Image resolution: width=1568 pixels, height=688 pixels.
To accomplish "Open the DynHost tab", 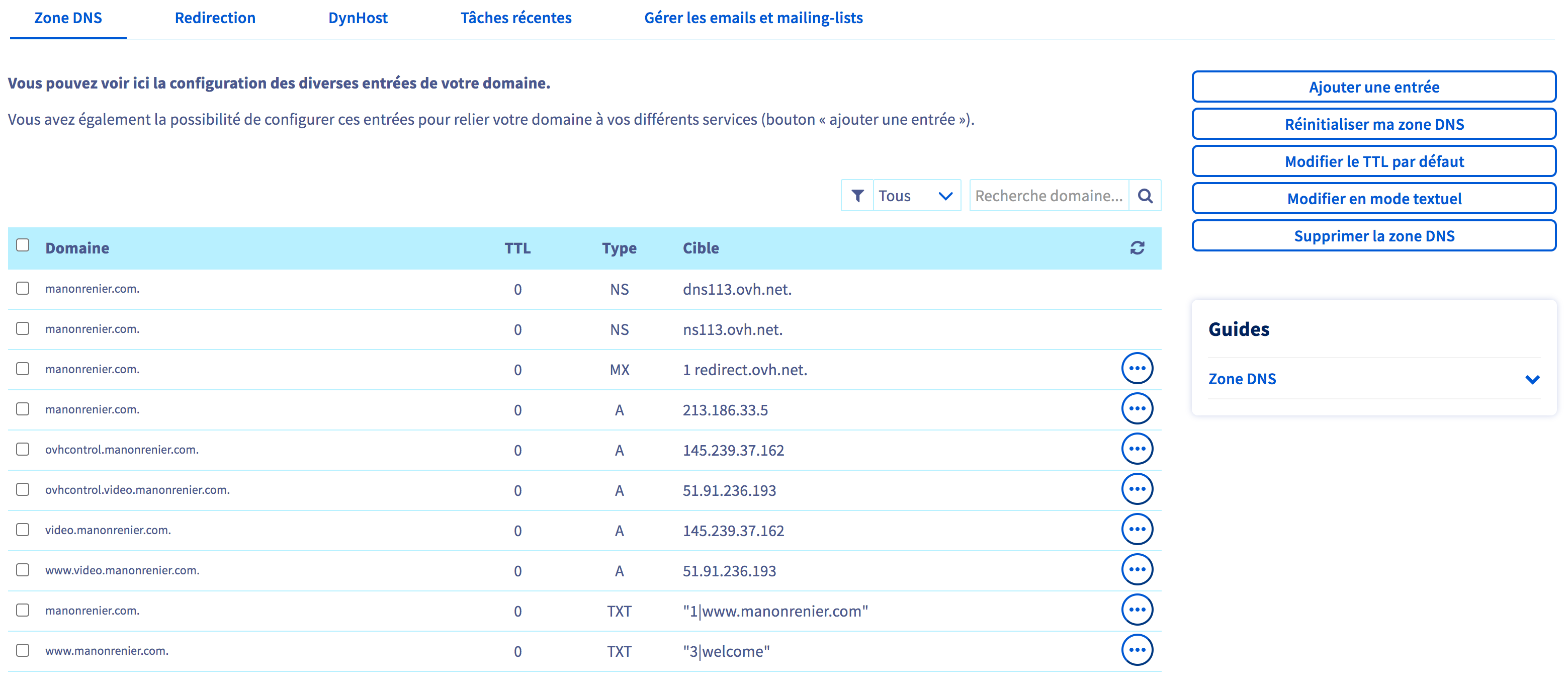I will pyautogui.click(x=358, y=18).
